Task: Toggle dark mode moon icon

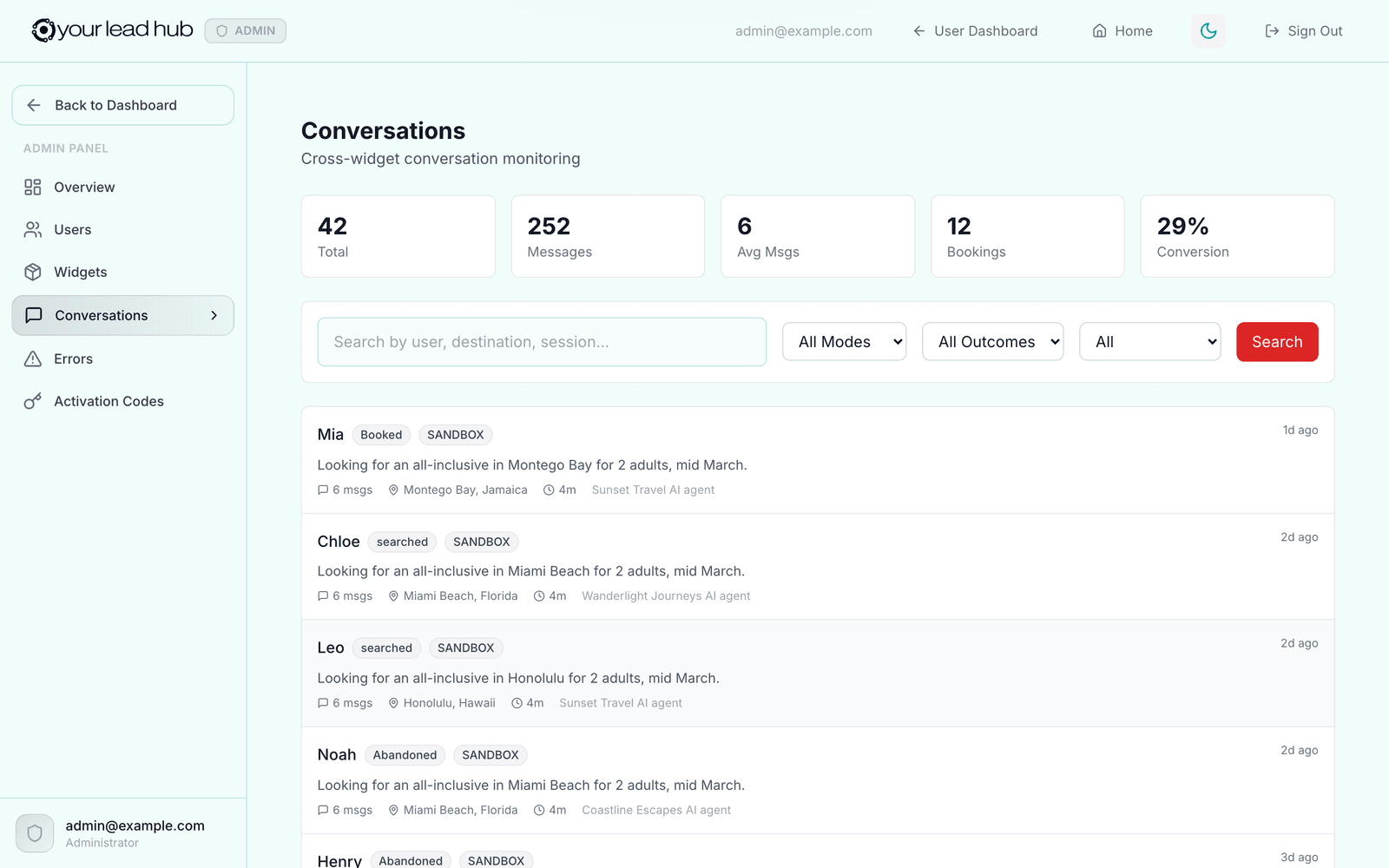Action: click(x=1208, y=31)
